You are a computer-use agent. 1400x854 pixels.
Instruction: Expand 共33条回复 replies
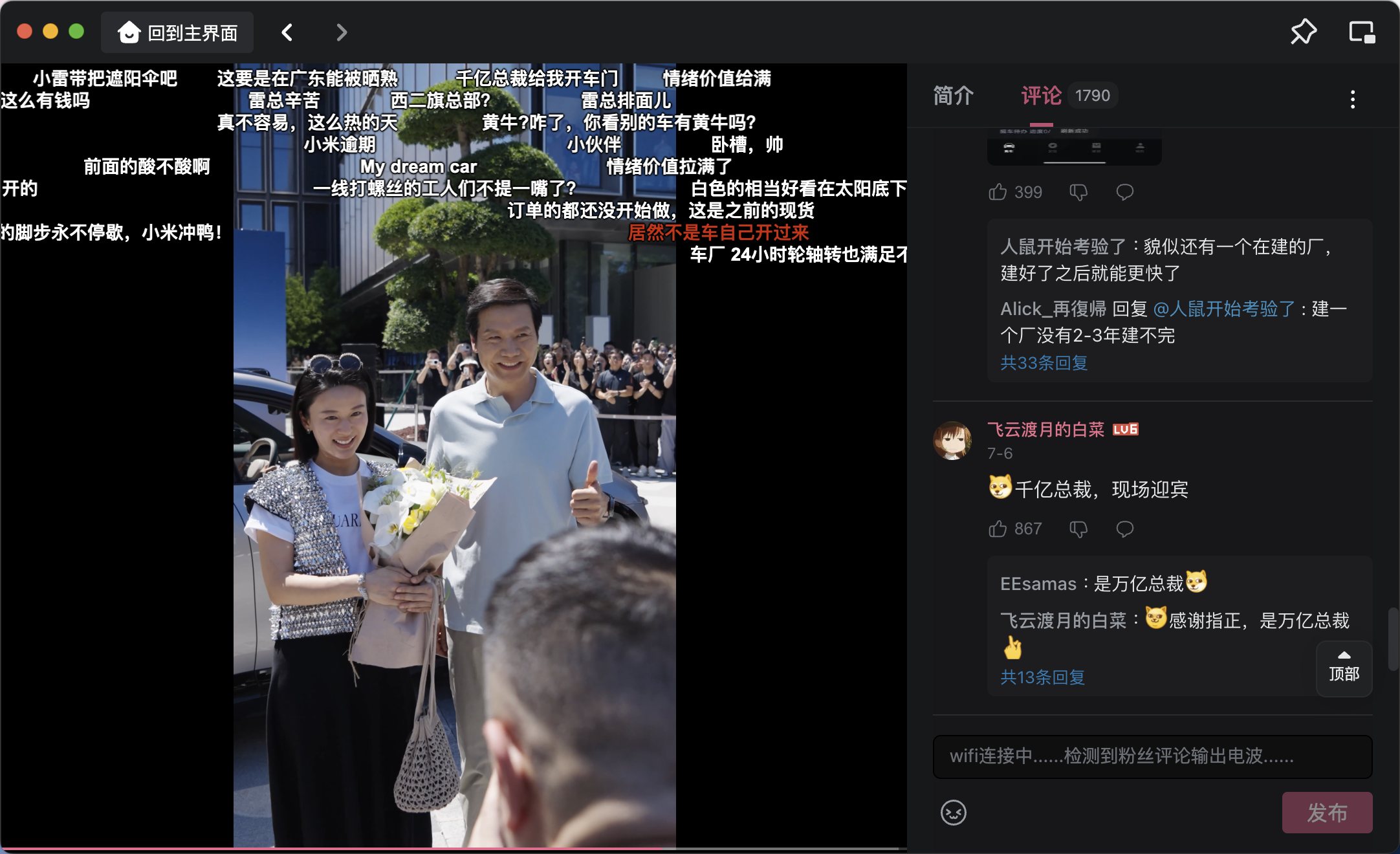click(x=1044, y=363)
